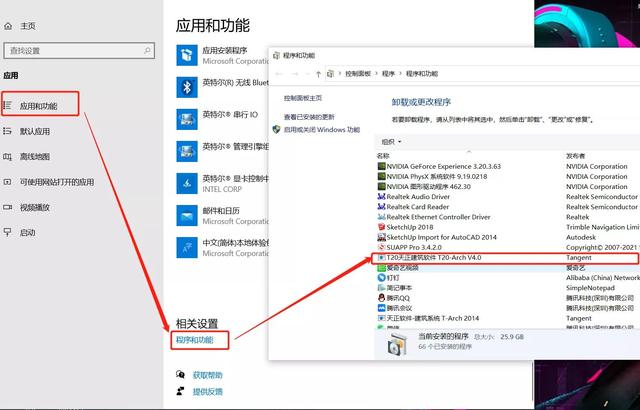640x410 pixels.
Task: Click the forward arrow in 程序和功能 window
Action: (x=296, y=74)
